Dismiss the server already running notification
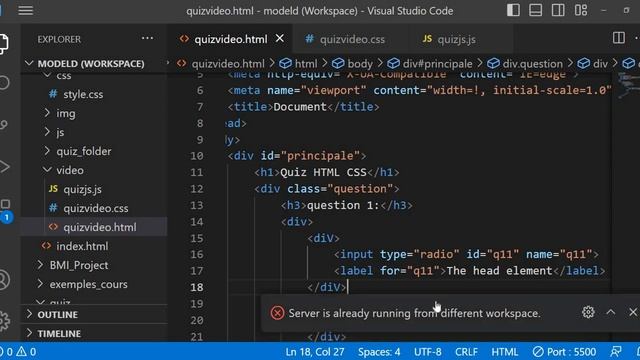This screenshot has width=640, height=360. point(633,312)
